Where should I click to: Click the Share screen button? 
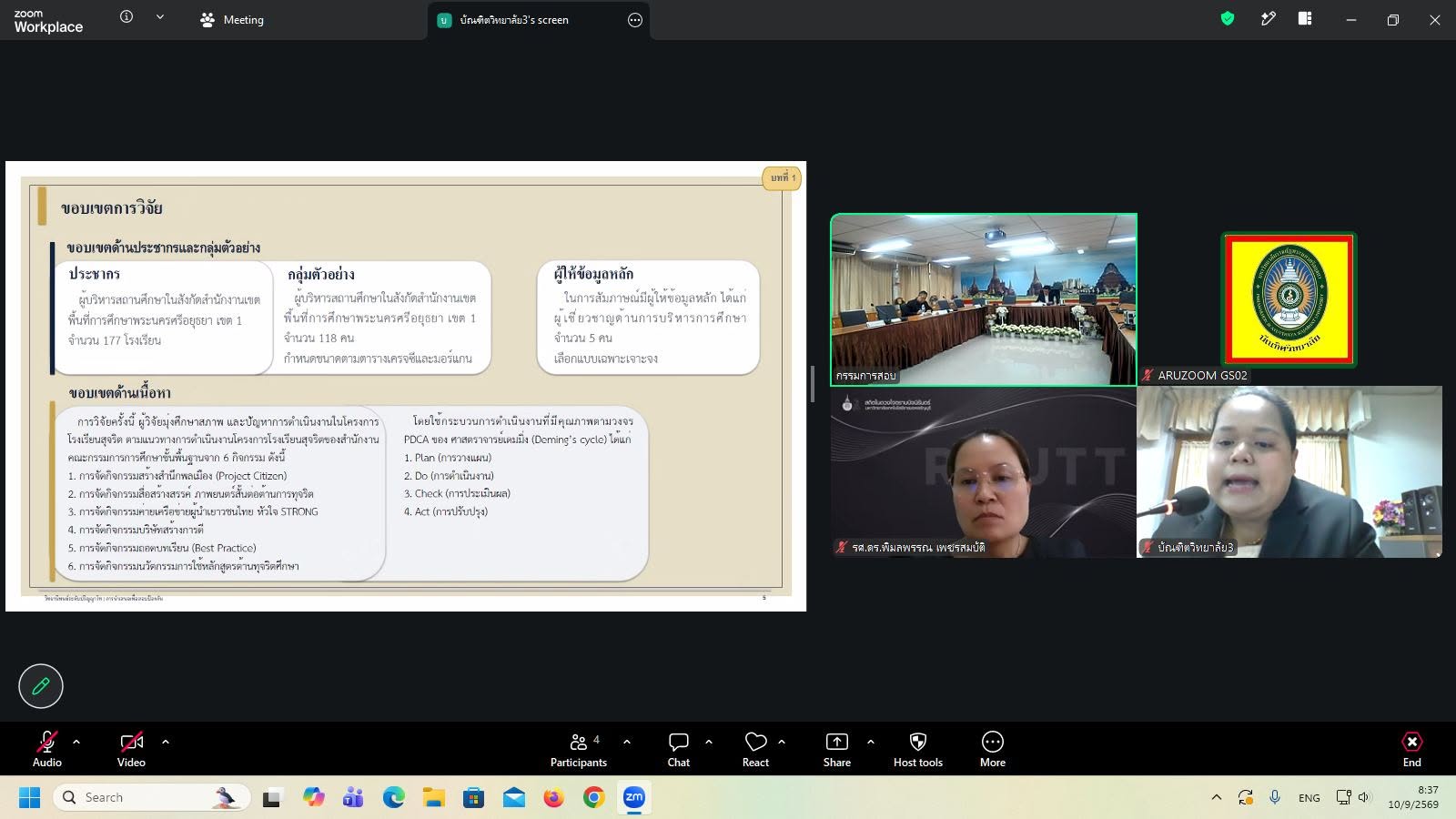point(837,749)
